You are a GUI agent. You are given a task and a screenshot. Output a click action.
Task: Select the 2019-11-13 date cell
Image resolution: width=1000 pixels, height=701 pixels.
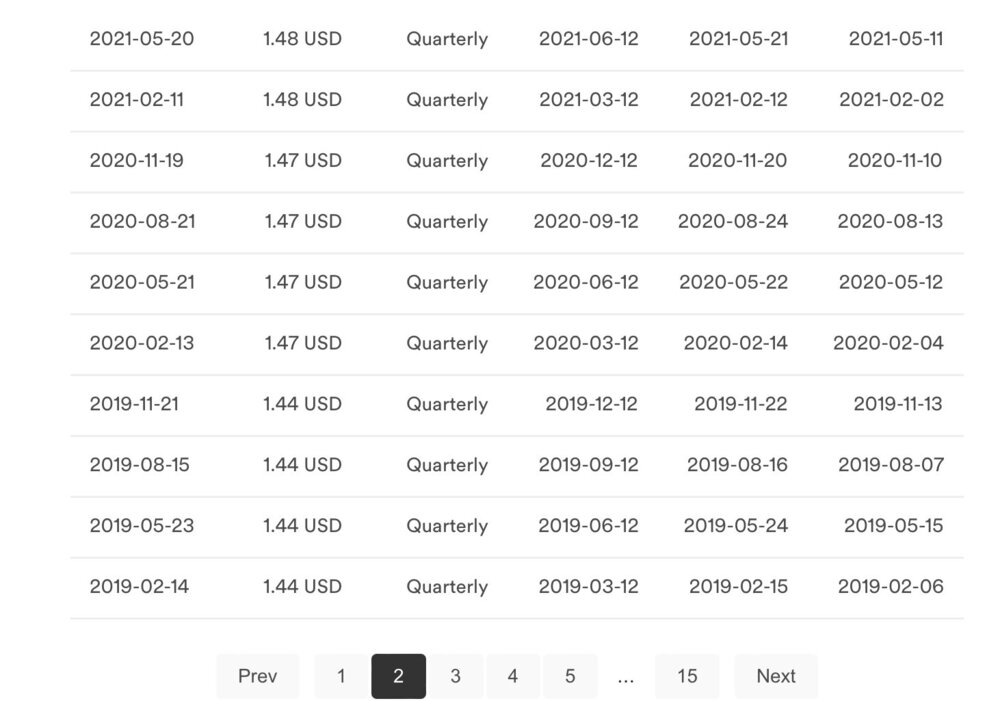(x=898, y=404)
